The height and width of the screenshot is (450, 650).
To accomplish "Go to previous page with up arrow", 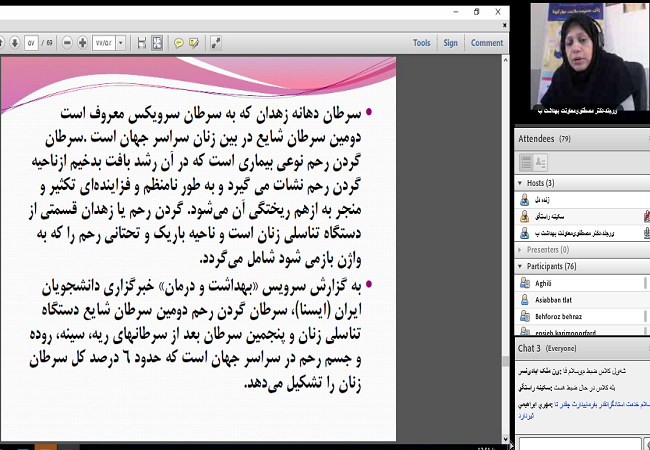I will [3, 43].
